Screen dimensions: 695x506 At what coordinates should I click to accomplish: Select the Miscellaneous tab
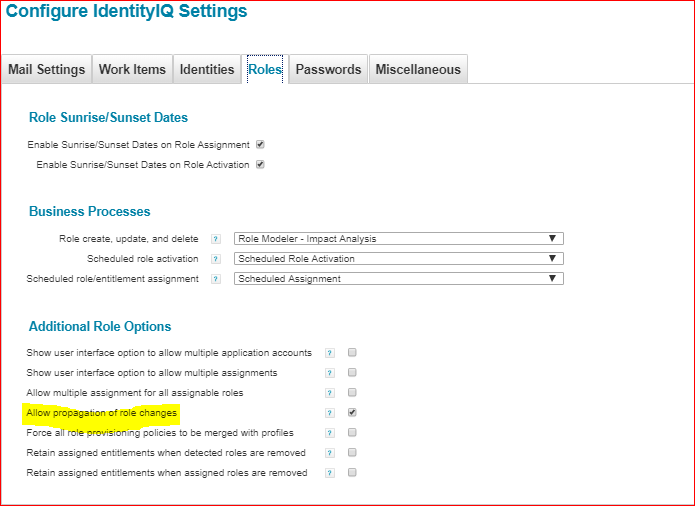(418, 69)
